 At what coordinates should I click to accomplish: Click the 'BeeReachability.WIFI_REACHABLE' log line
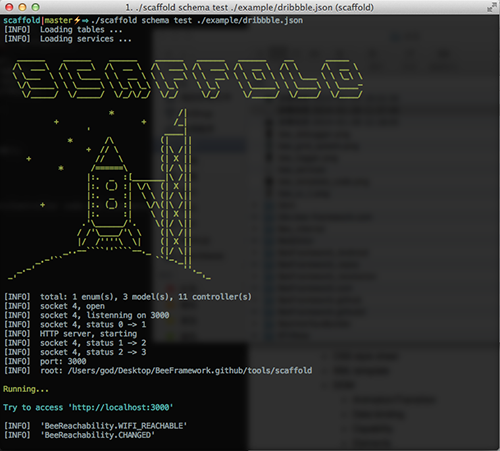pos(95,426)
